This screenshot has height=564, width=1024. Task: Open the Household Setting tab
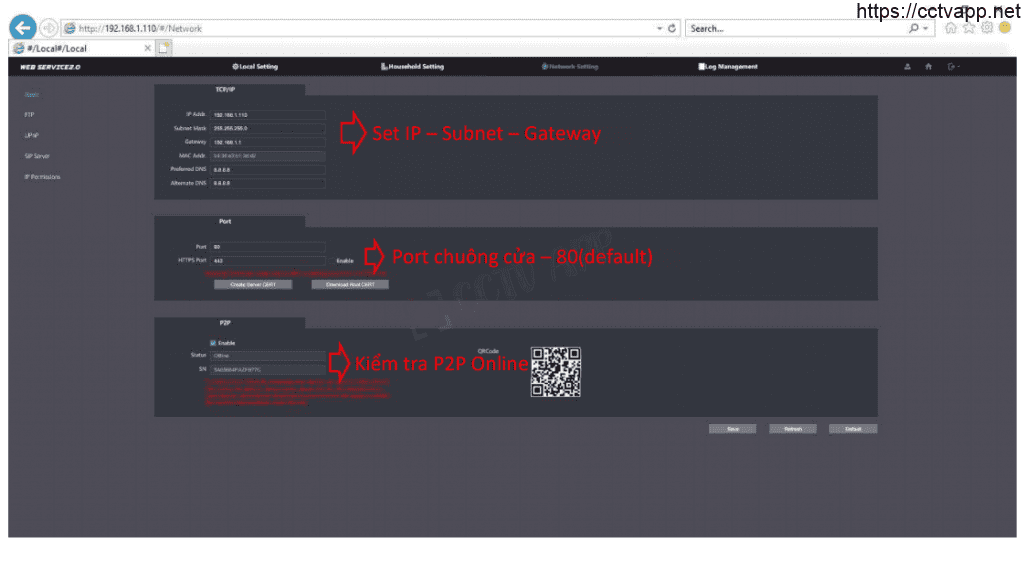pyautogui.click(x=412, y=67)
